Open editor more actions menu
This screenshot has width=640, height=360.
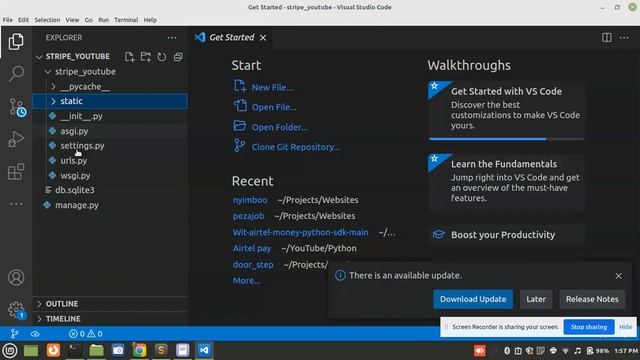coord(624,38)
